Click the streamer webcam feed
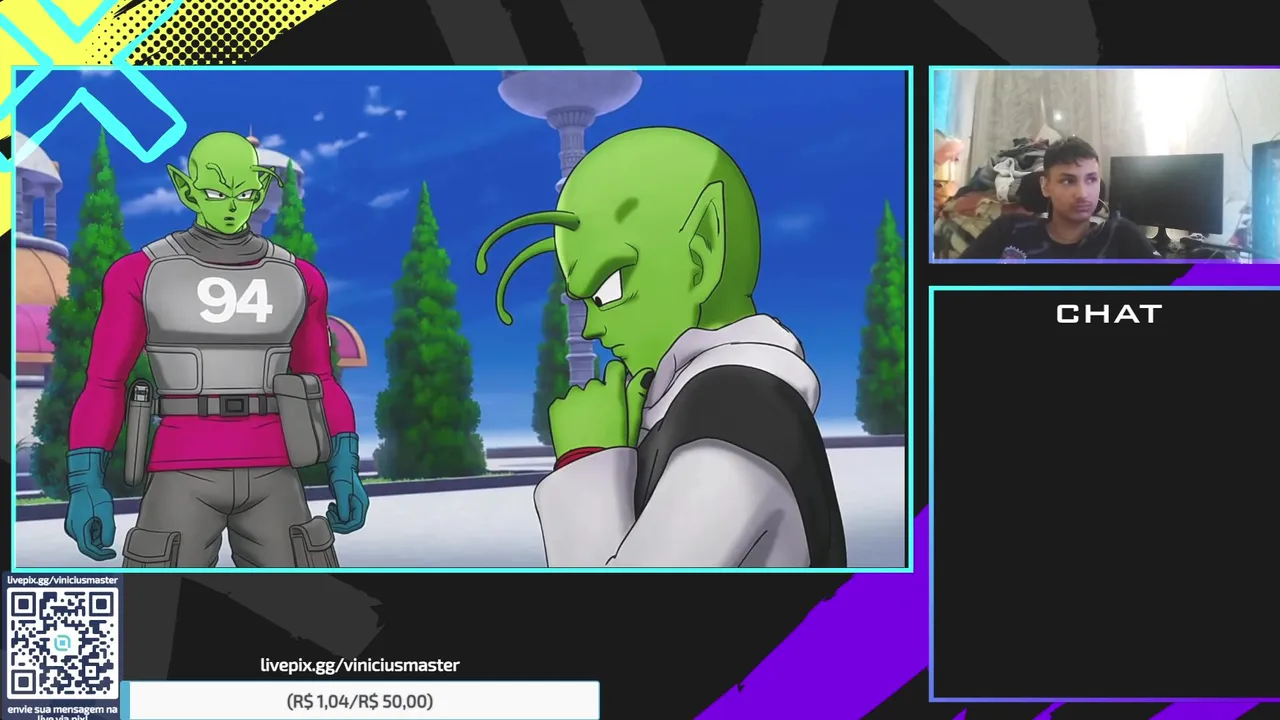 coord(1106,165)
